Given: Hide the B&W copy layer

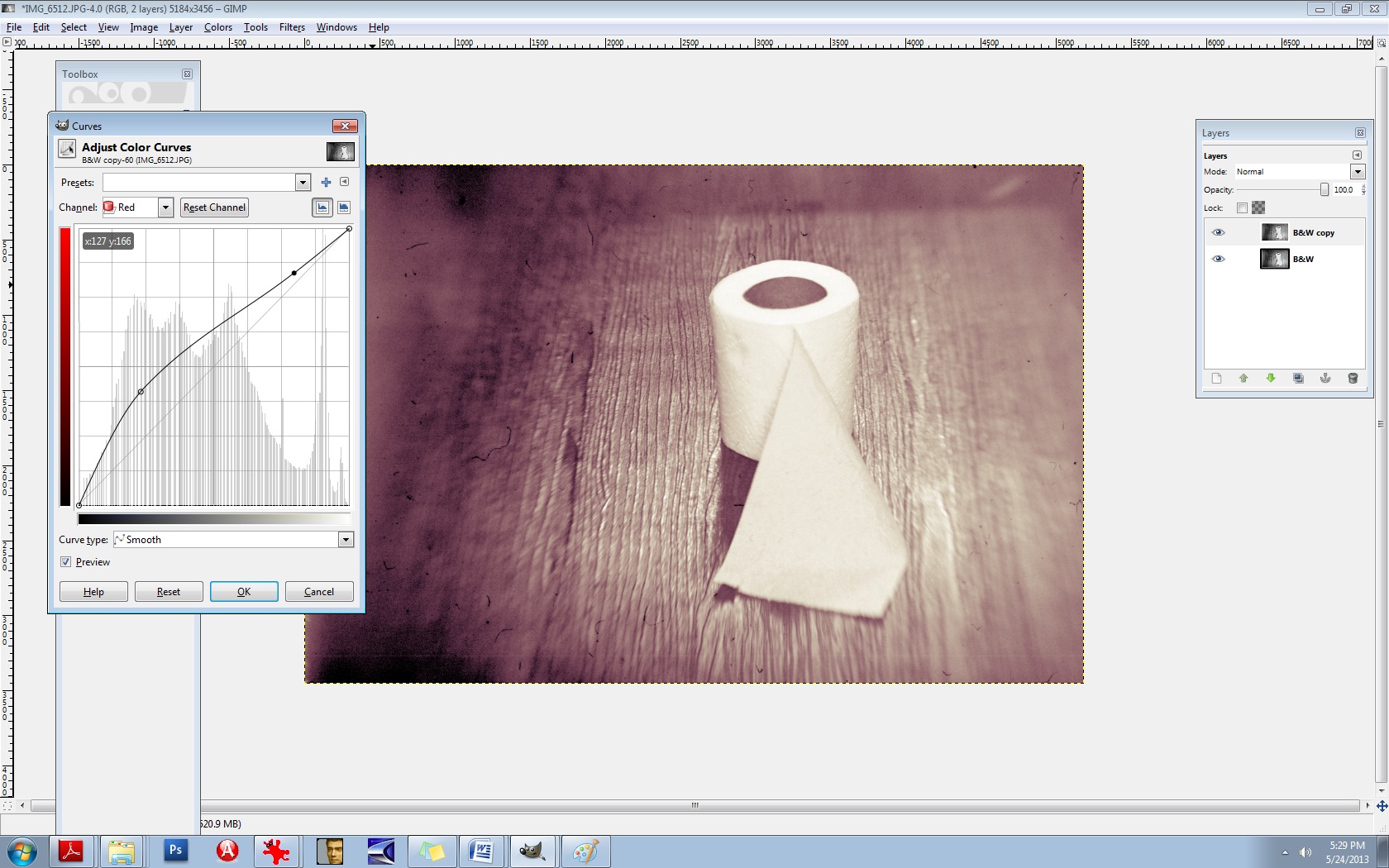Looking at the screenshot, I should click(x=1218, y=233).
